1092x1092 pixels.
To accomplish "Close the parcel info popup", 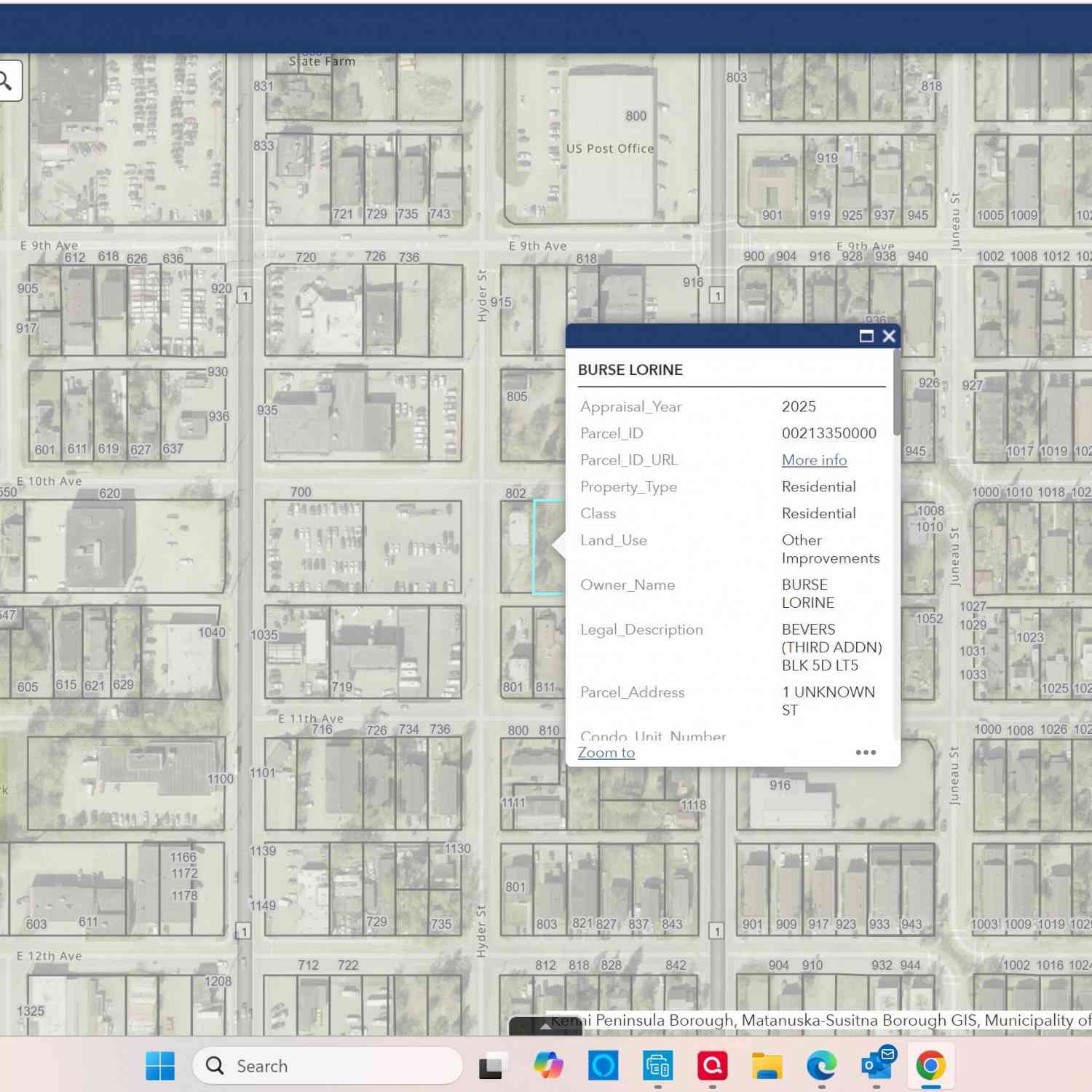I will point(889,336).
